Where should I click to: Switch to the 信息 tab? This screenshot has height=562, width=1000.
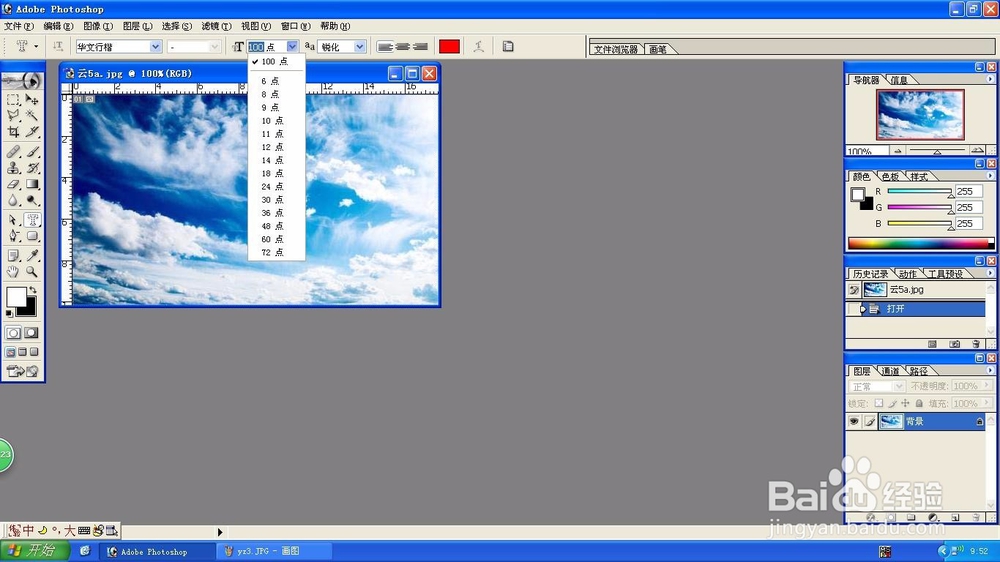coord(899,80)
